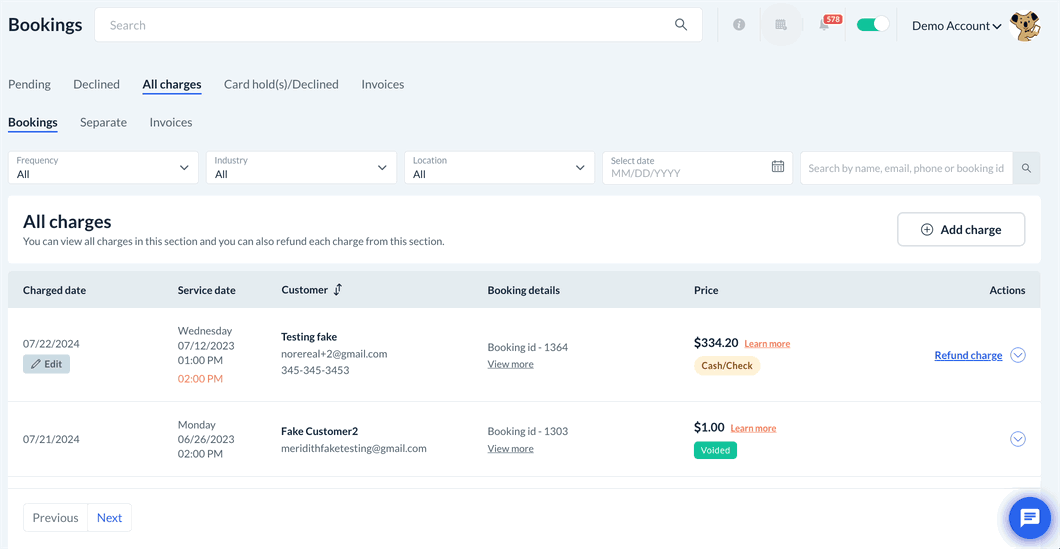
Task: Open the info circle icon in header
Action: (x=739, y=25)
